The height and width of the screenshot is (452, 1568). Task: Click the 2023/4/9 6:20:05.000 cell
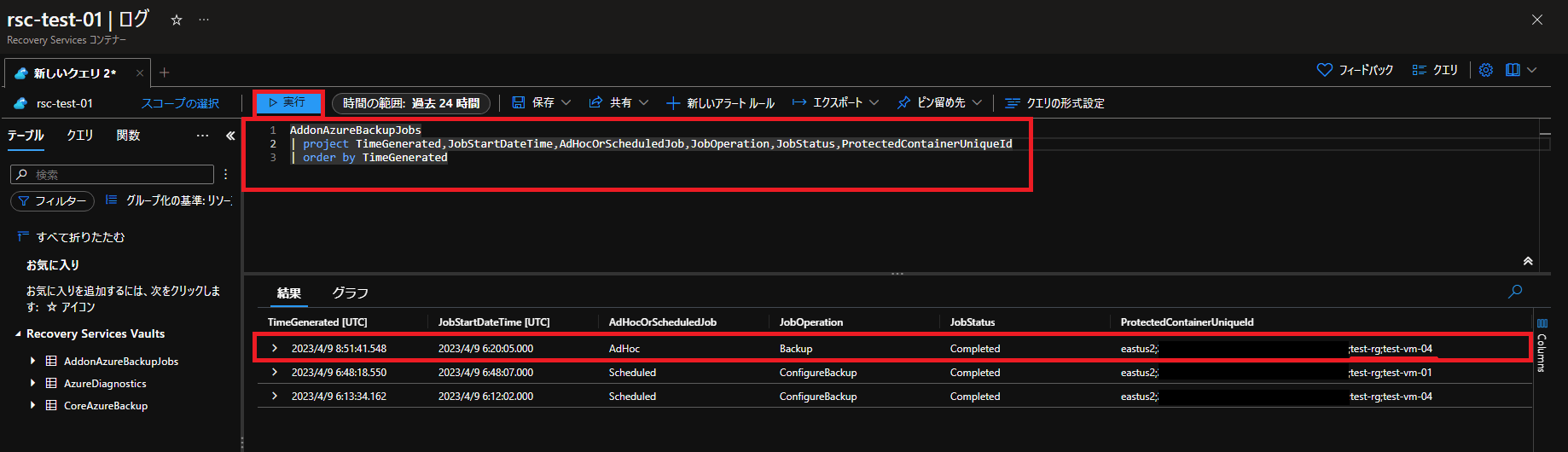point(485,349)
